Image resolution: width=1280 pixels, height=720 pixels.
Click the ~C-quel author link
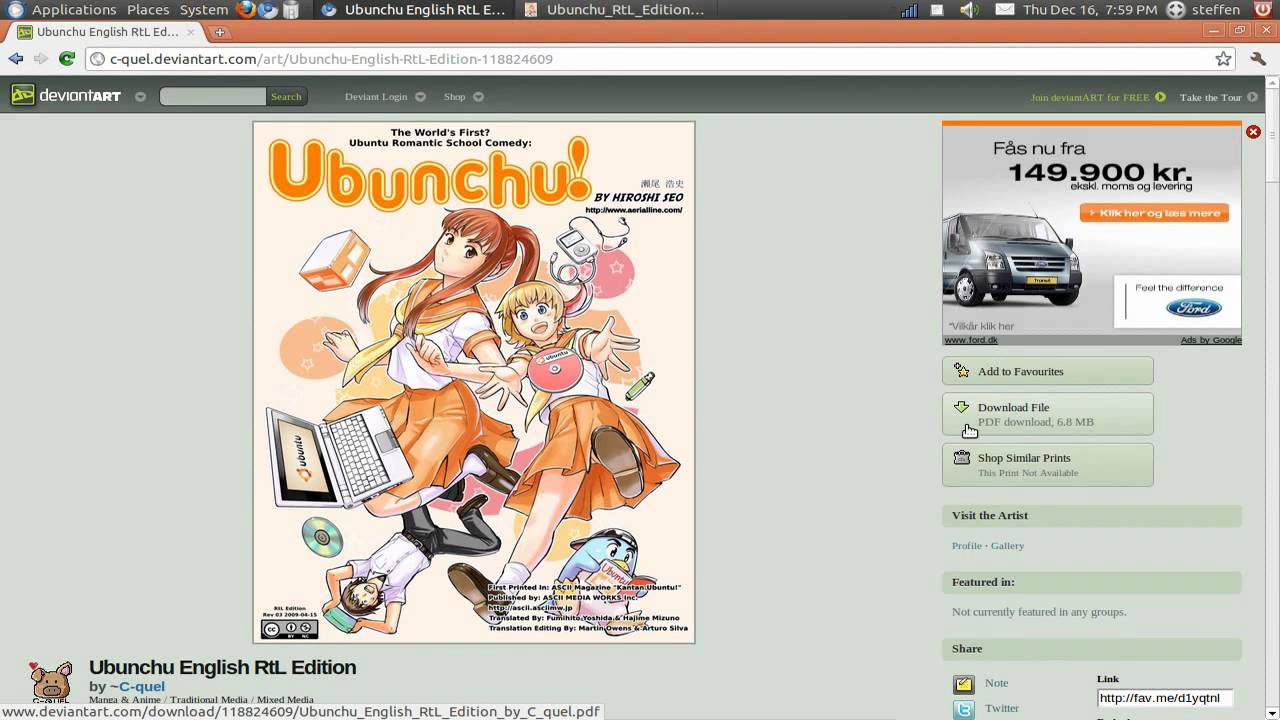coord(137,687)
